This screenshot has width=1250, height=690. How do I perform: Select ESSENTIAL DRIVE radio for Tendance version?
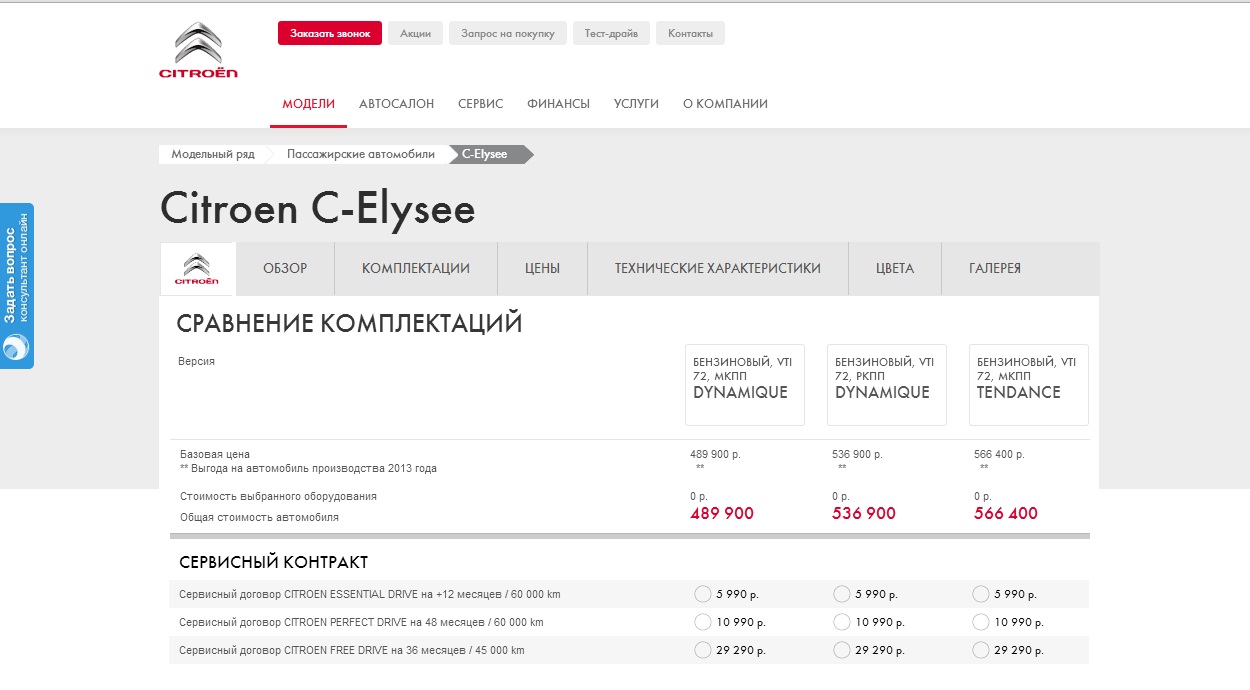tap(980, 595)
